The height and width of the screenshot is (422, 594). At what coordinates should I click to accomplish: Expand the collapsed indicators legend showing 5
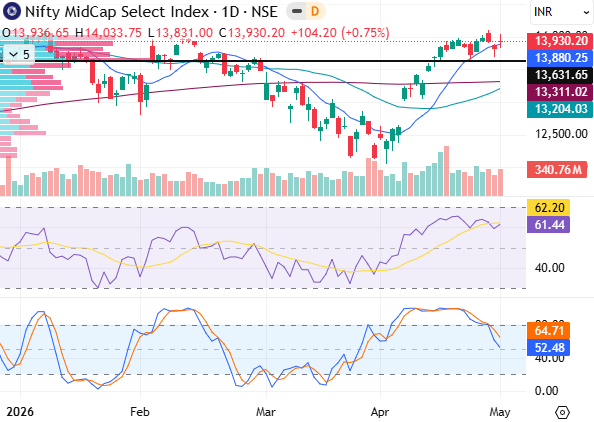19,55
